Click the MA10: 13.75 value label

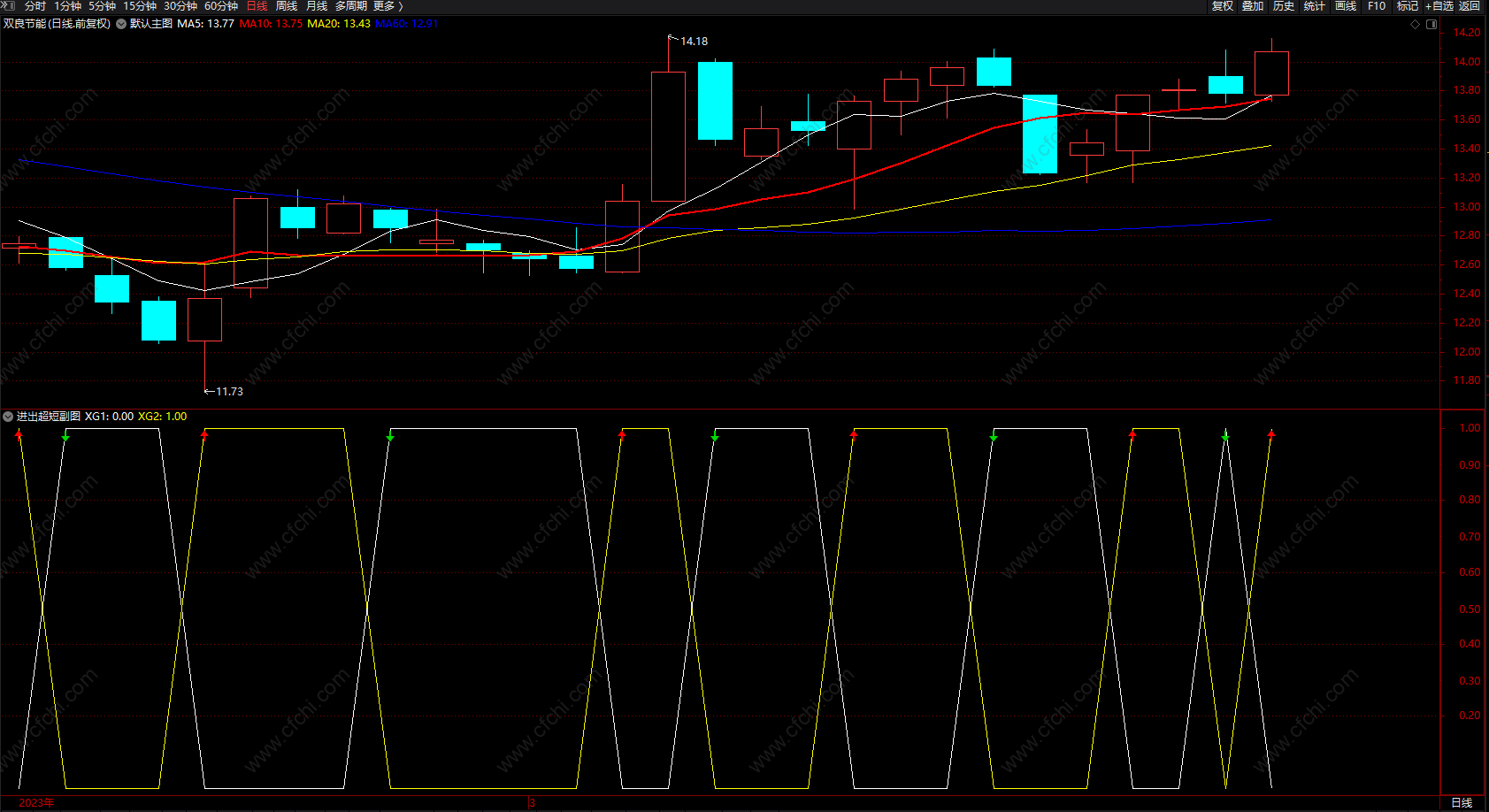pos(271,24)
